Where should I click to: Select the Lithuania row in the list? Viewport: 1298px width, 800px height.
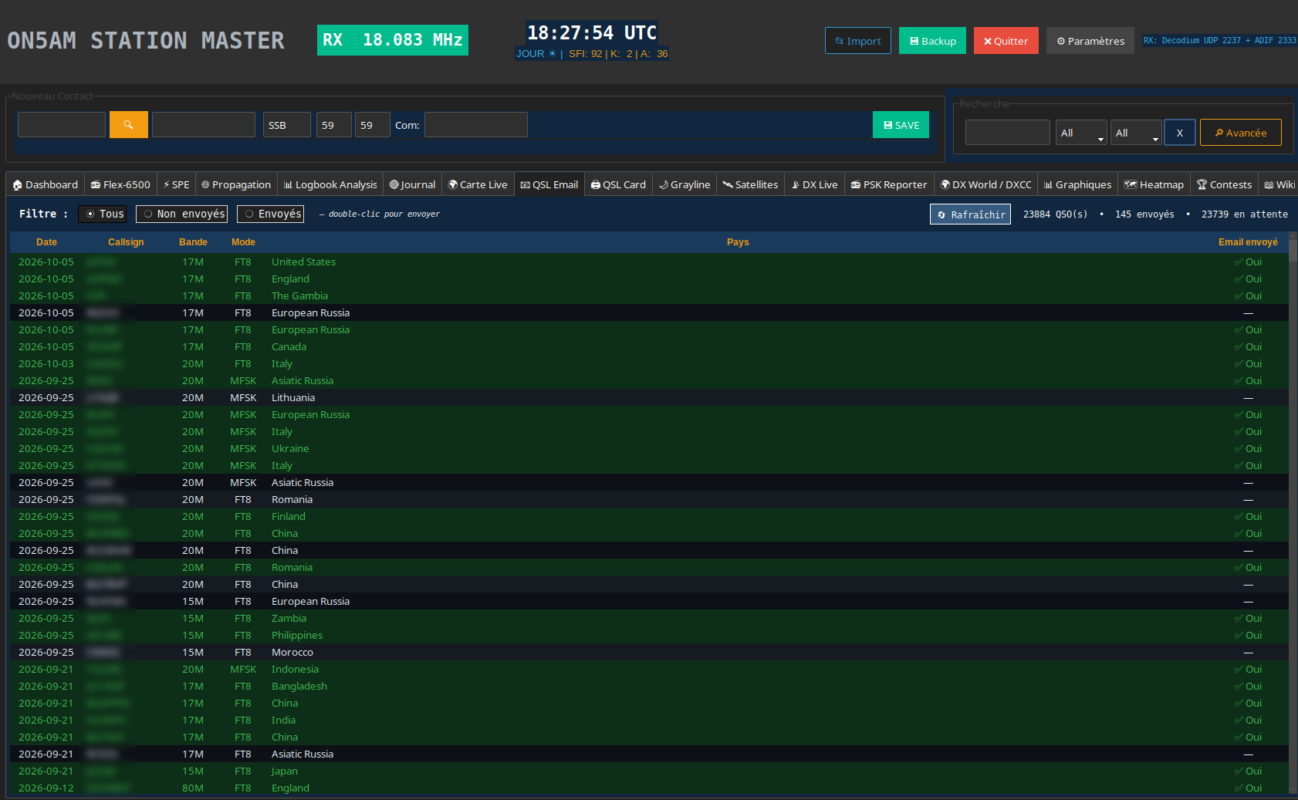(x=648, y=398)
